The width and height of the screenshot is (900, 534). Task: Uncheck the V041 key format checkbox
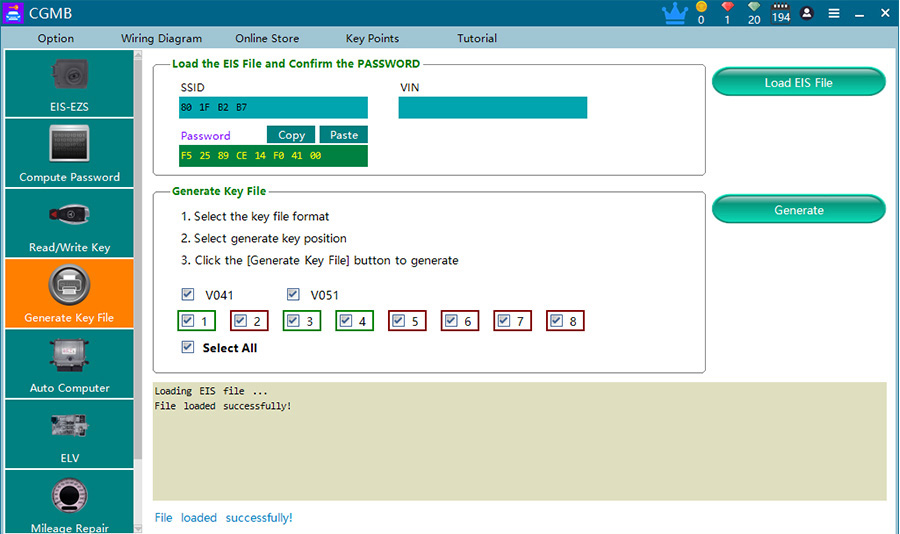(x=188, y=295)
